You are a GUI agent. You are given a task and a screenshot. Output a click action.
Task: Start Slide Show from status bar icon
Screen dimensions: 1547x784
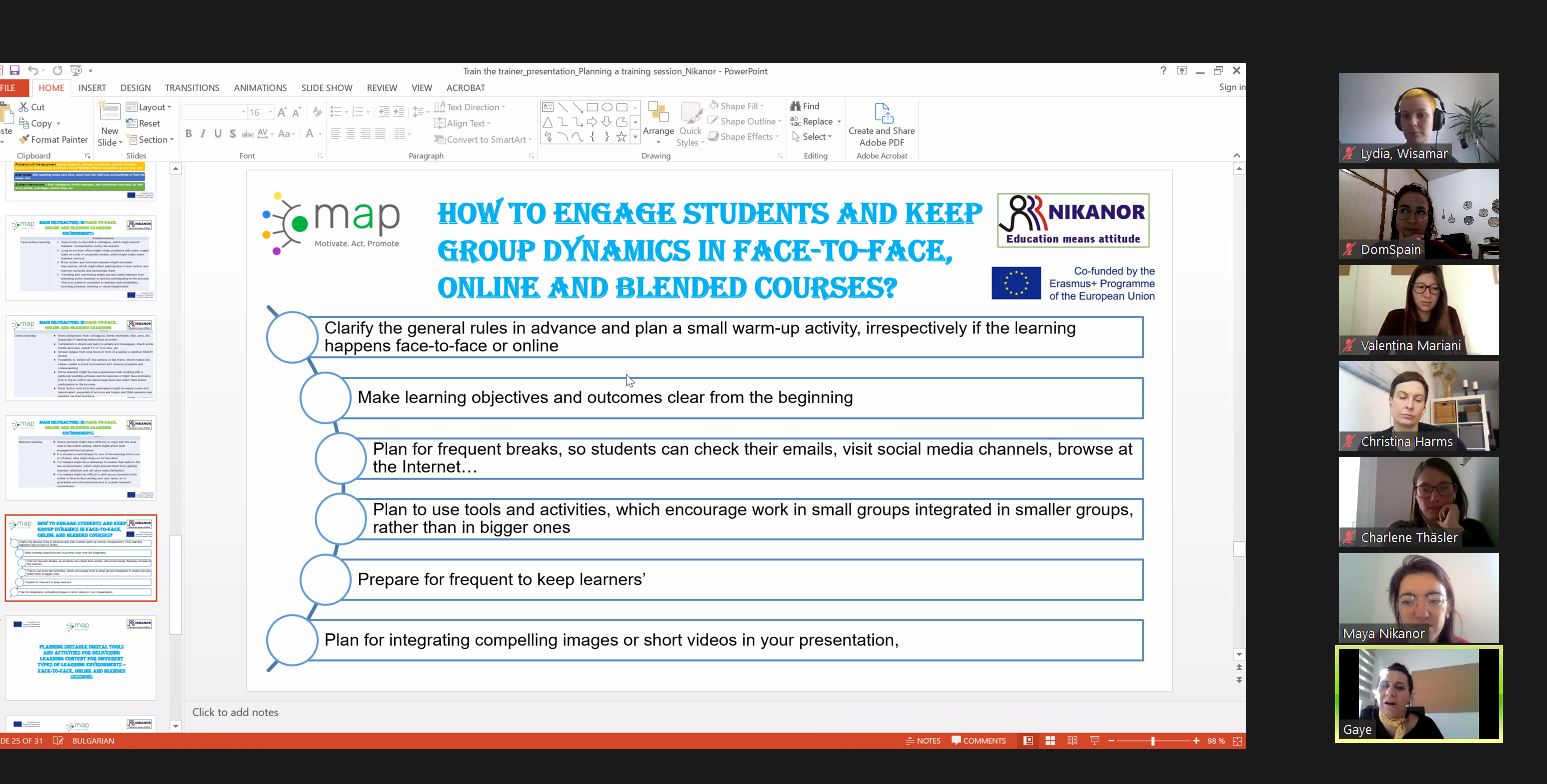(1094, 741)
